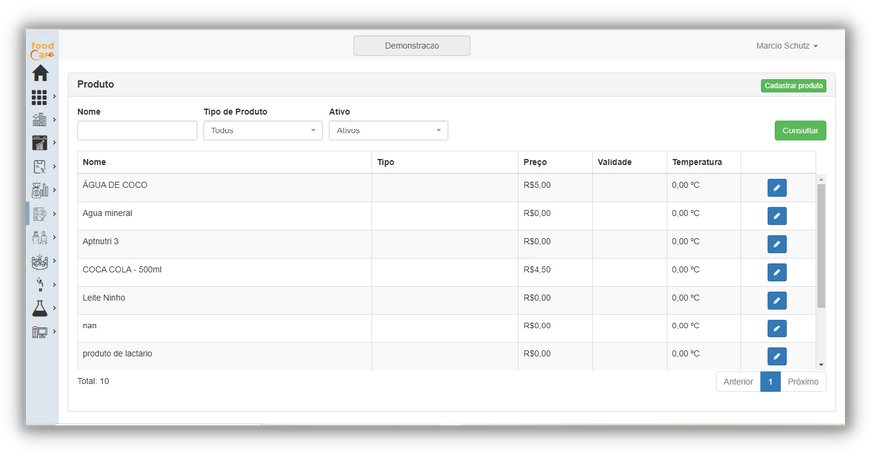872x456 pixels.
Task: Edit Leite Ninho with the pencil icon
Action: (x=777, y=300)
